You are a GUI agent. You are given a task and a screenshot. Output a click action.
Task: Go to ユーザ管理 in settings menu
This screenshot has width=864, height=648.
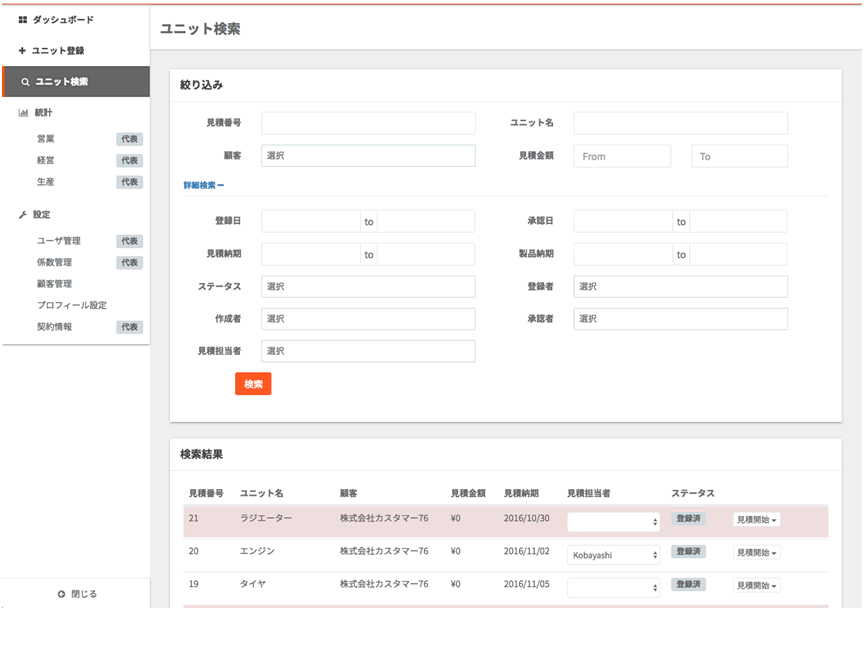click(59, 241)
